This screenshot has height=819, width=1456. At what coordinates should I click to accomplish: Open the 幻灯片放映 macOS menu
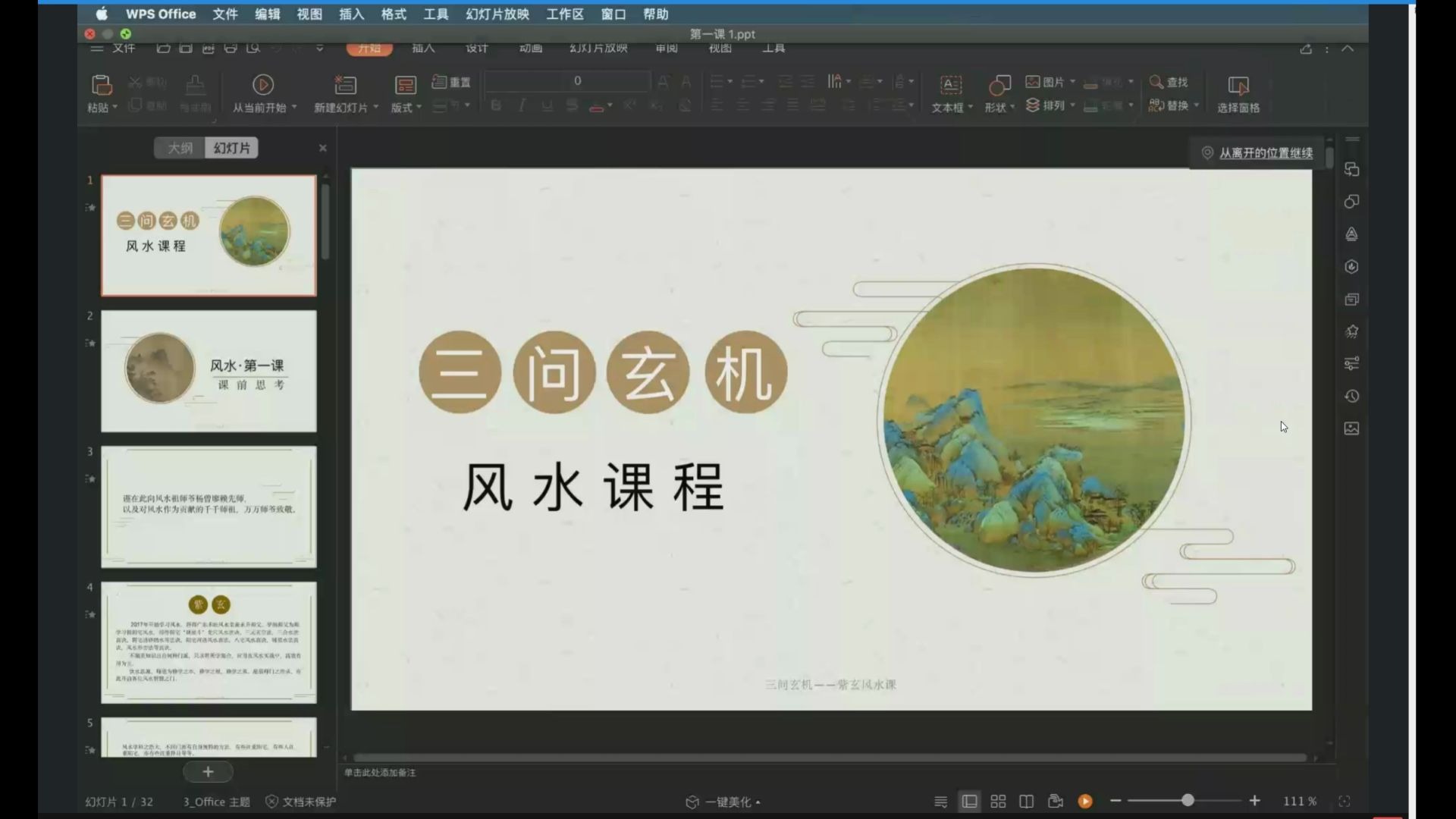[x=497, y=14]
